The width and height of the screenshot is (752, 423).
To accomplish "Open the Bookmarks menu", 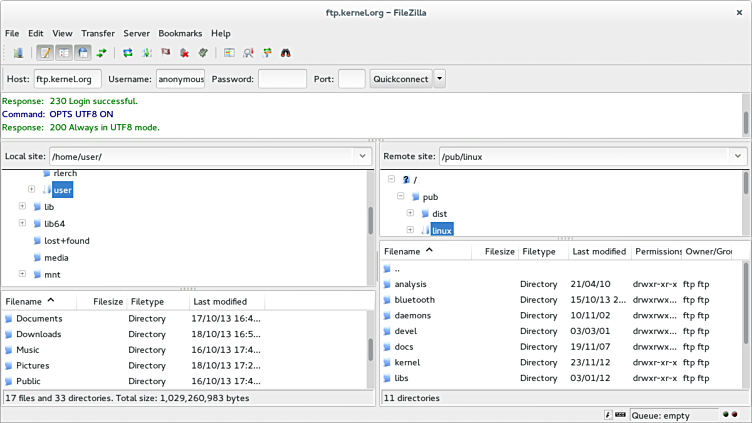I will [x=179, y=33].
